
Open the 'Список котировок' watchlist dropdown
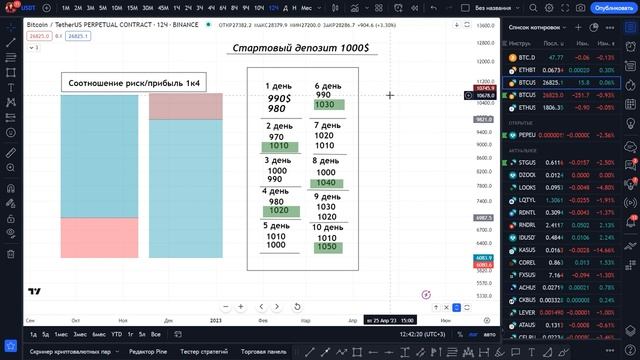click(x=538, y=27)
